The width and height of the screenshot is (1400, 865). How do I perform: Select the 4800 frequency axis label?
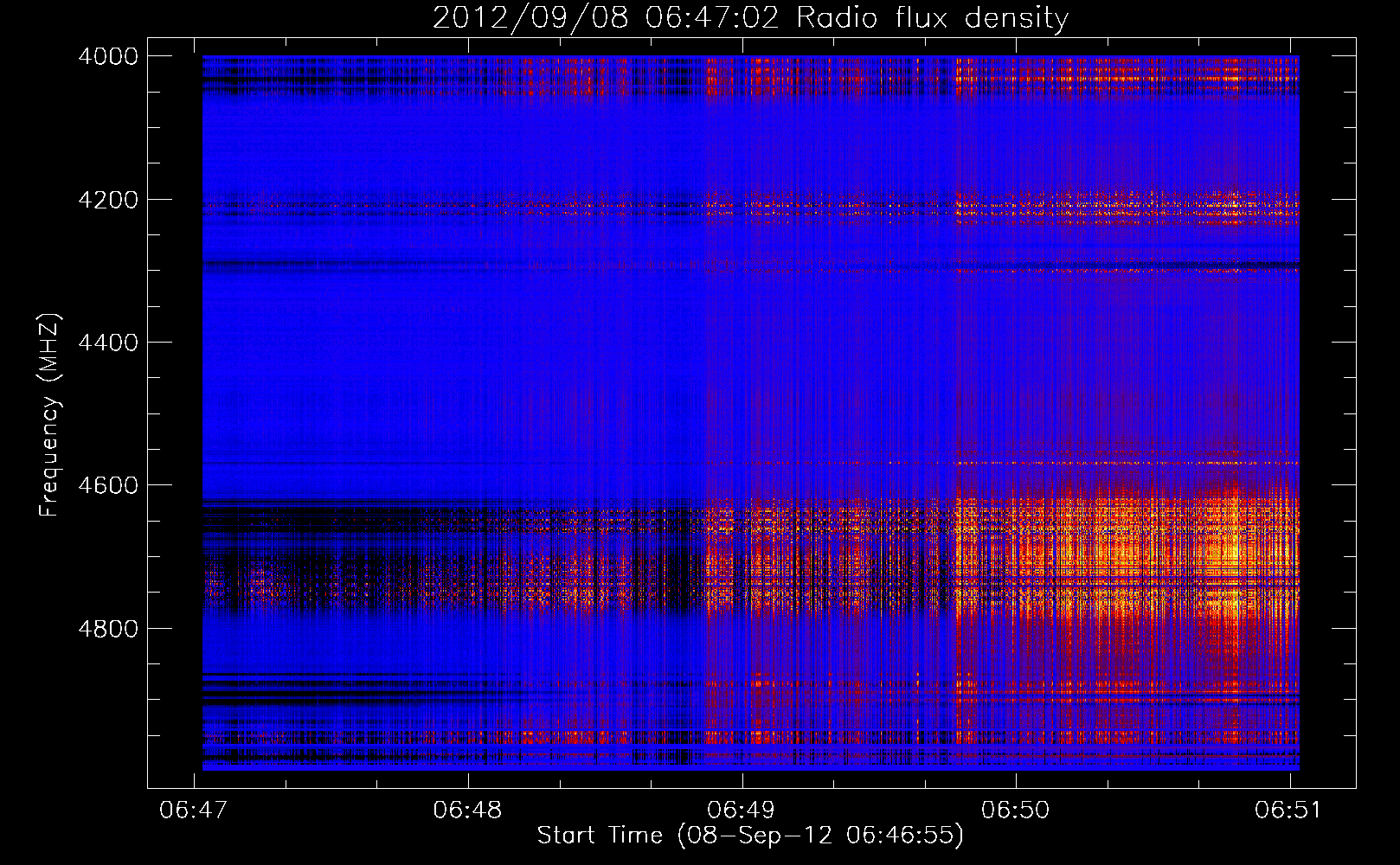[108, 629]
